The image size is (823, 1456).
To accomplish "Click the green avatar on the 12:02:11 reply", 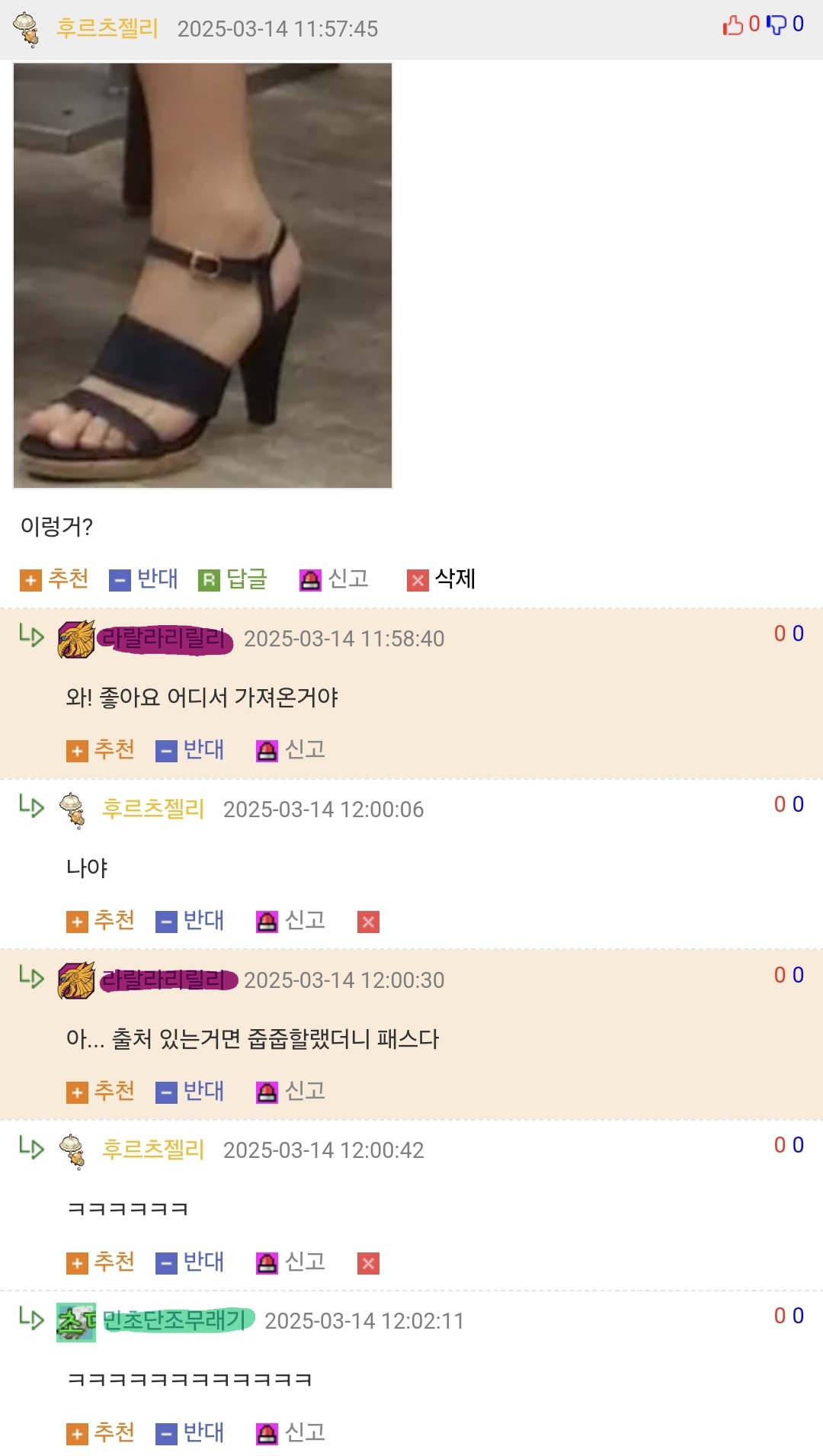I will click(x=76, y=1322).
